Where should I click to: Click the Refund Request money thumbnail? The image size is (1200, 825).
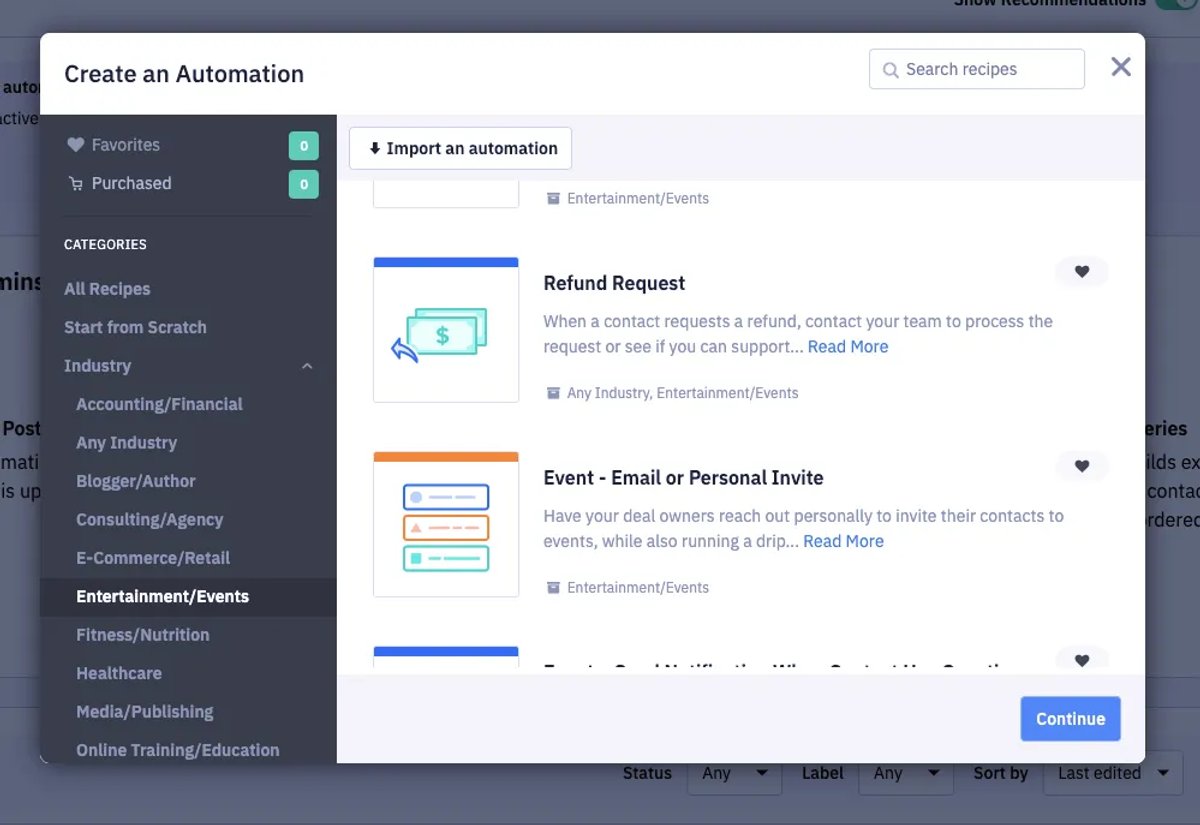446,330
